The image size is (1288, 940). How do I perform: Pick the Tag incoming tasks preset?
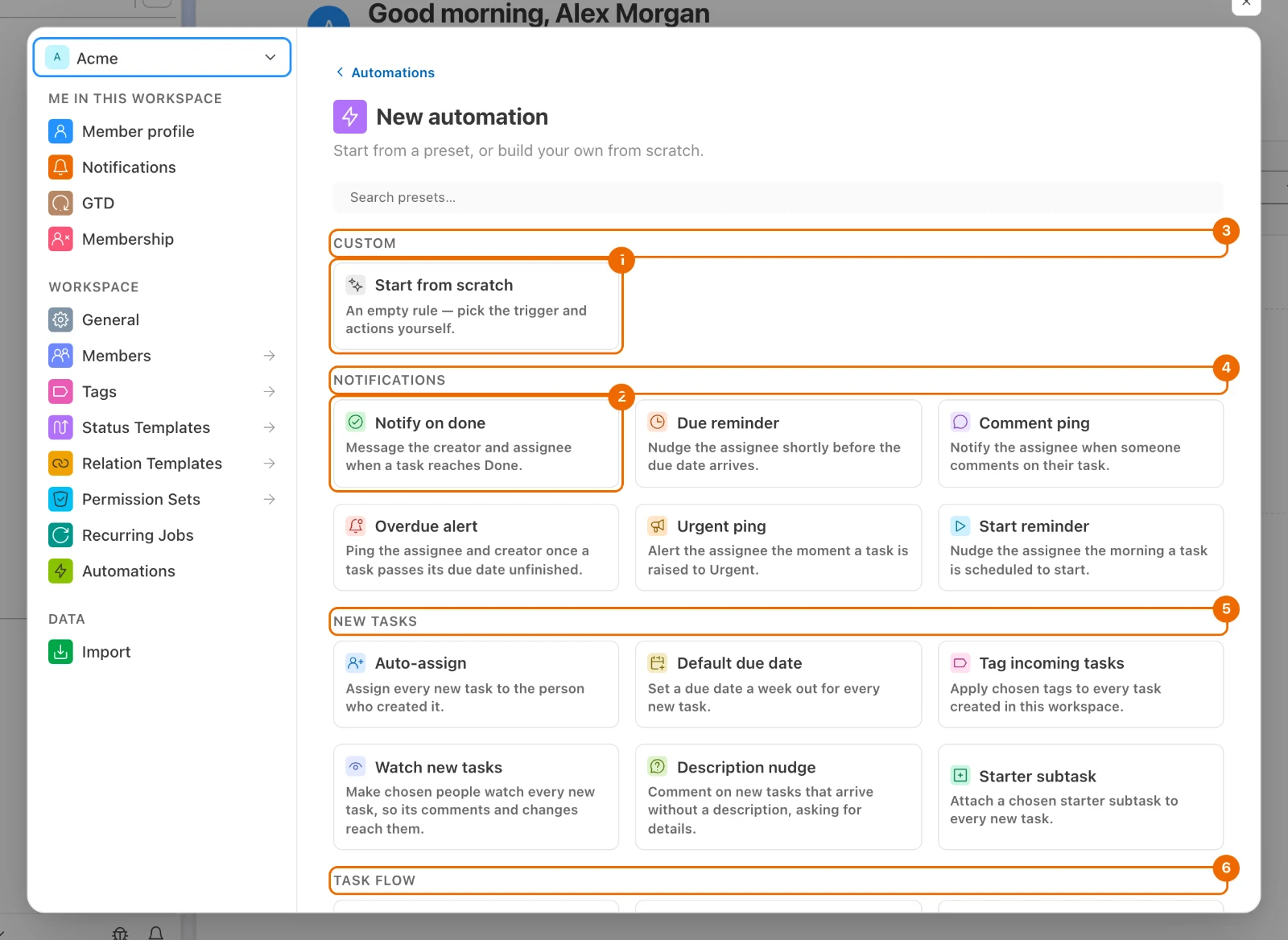tap(1080, 684)
